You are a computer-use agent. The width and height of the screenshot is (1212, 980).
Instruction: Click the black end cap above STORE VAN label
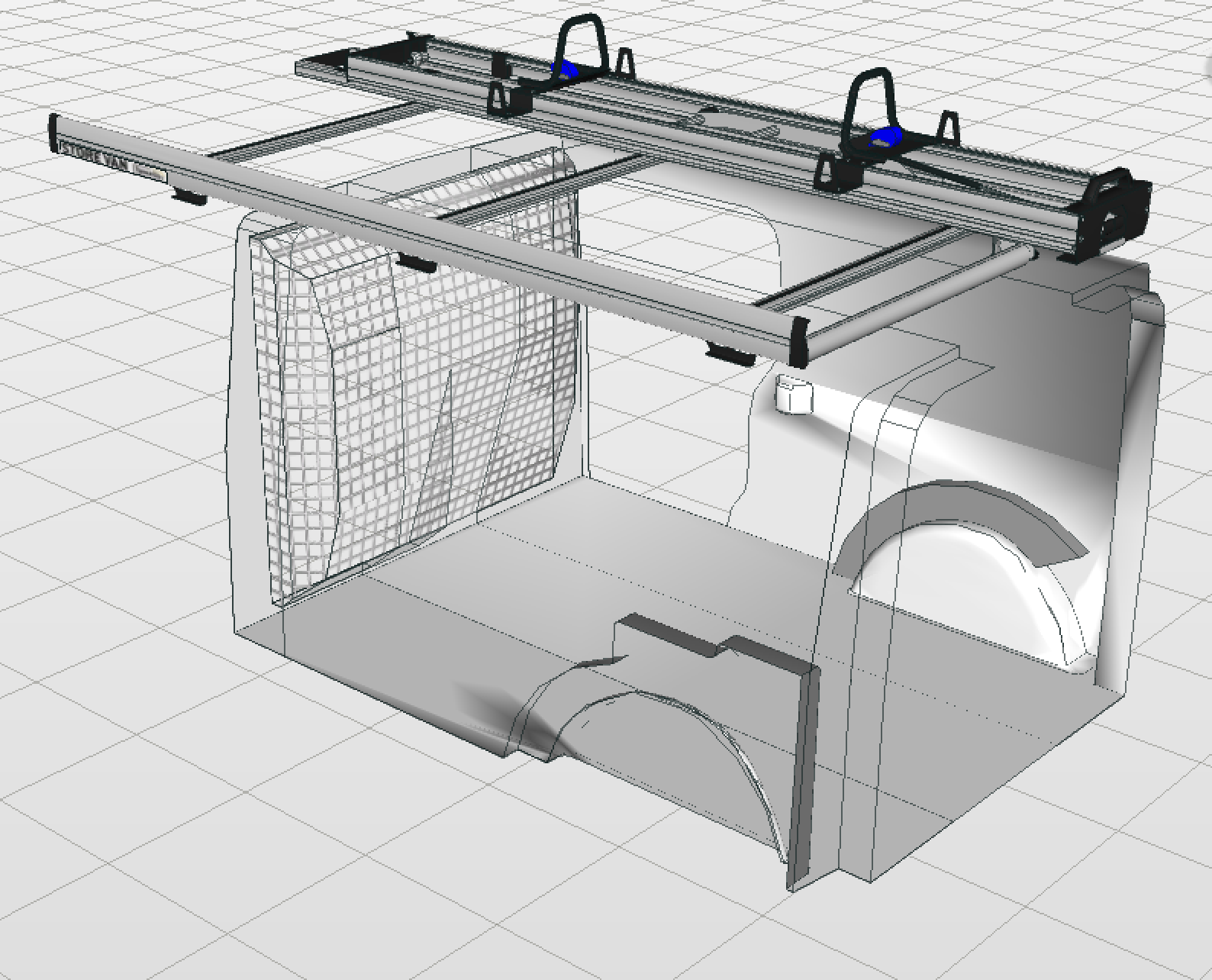[53, 133]
